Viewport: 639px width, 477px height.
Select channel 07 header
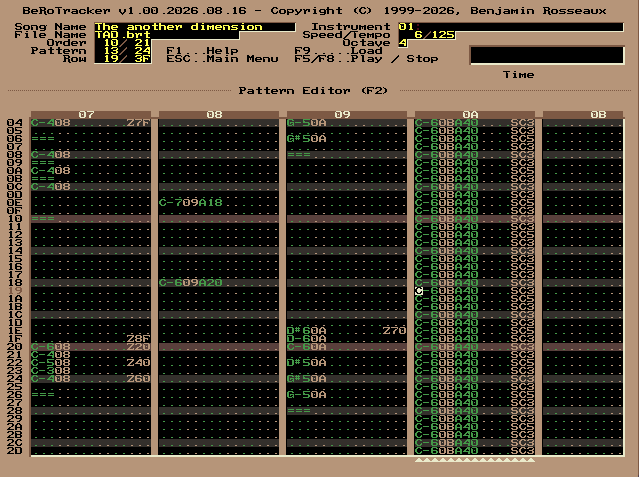click(91, 115)
